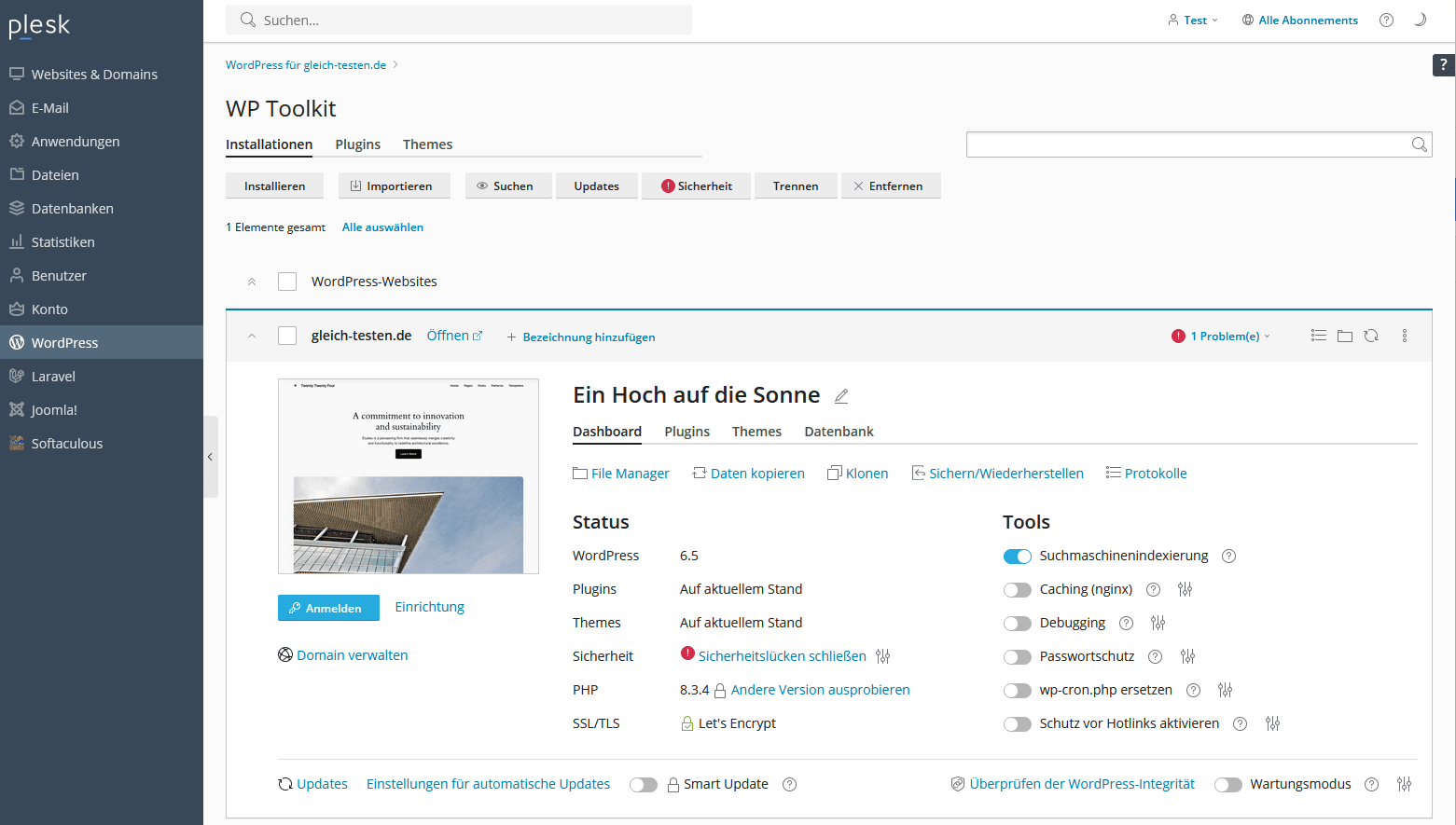Click the refresh icon in the site header row
The height and width of the screenshot is (825, 1456).
(x=1370, y=336)
